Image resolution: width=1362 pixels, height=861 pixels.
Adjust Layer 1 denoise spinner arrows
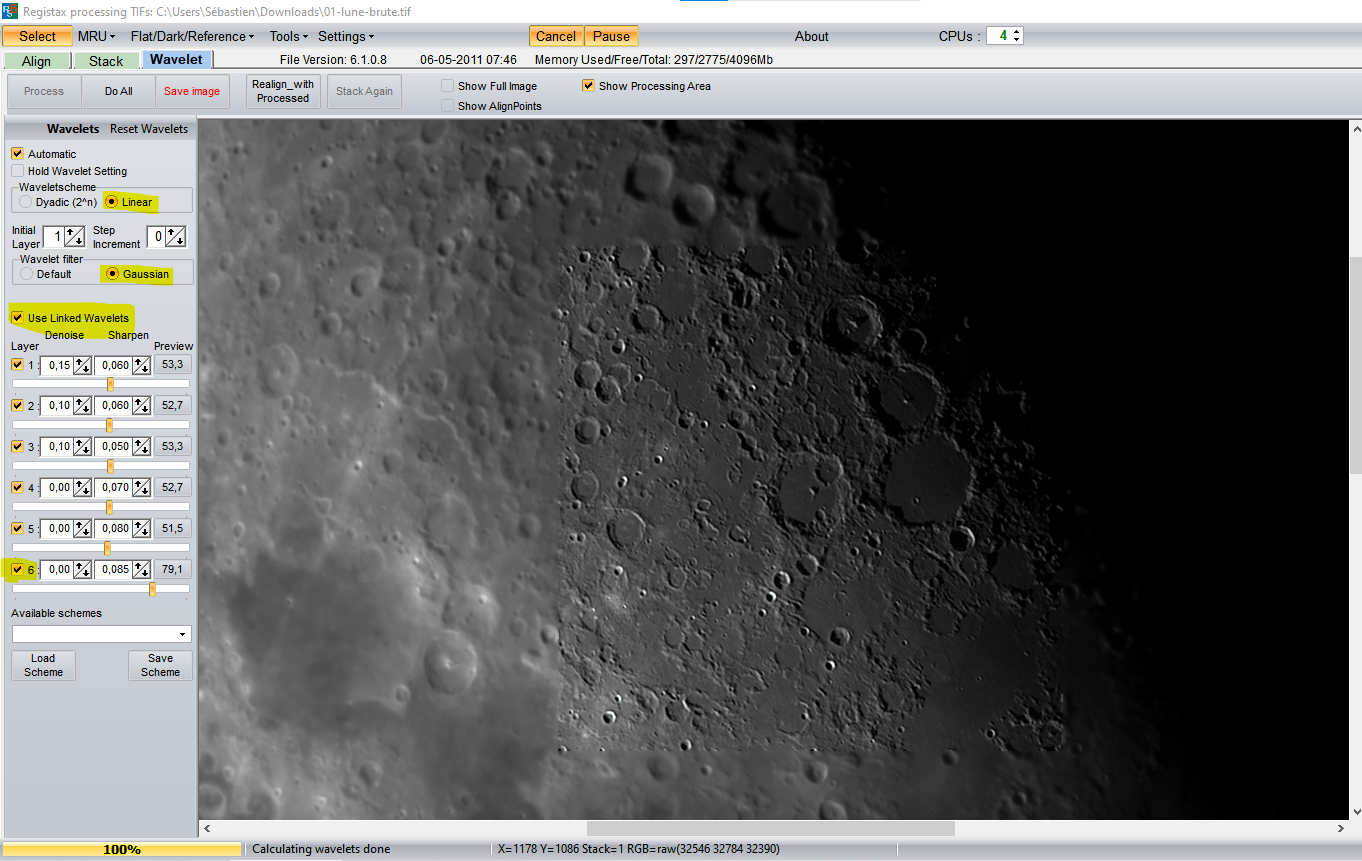click(x=82, y=365)
